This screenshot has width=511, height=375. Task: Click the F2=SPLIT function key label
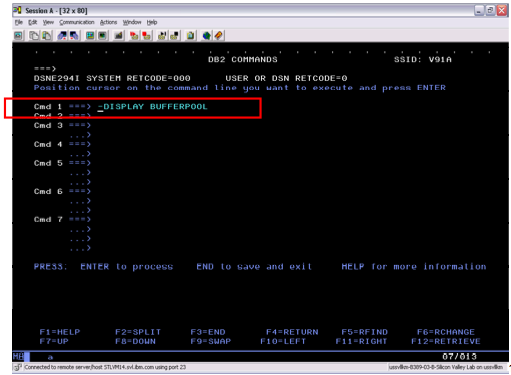138,332
